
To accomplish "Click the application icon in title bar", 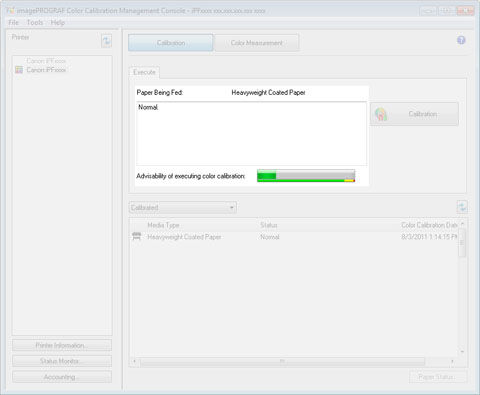I will point(10,10).
